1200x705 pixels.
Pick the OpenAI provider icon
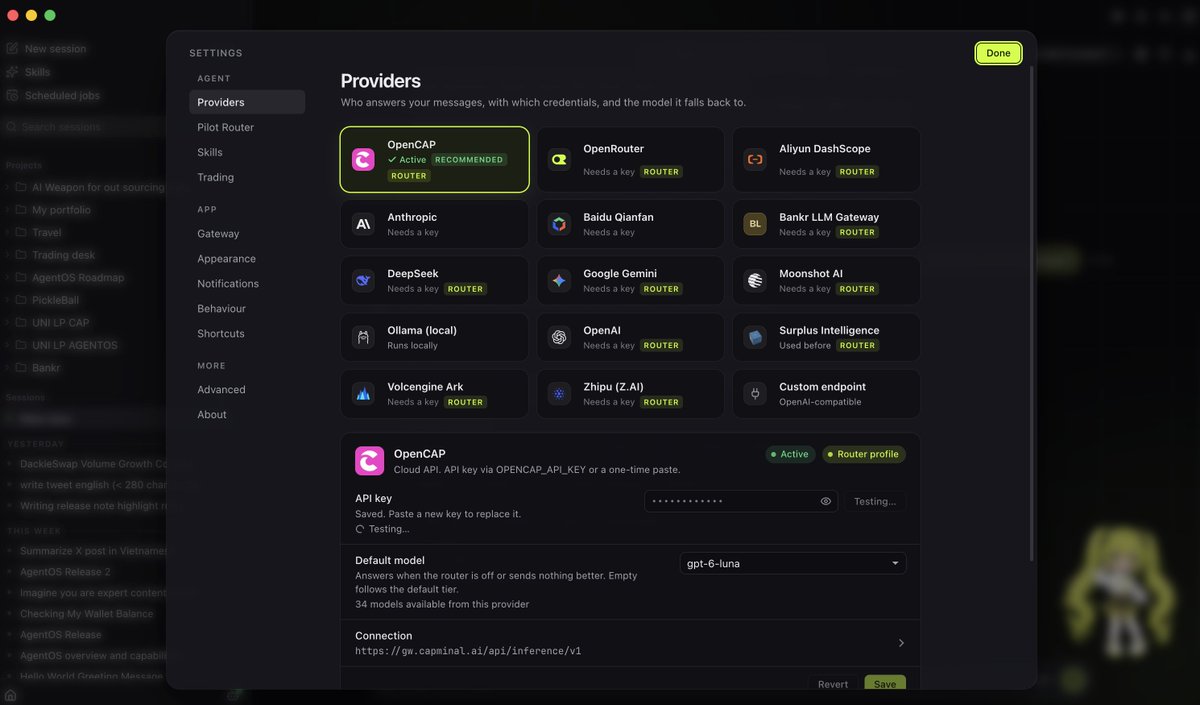[x=559, y=337]
